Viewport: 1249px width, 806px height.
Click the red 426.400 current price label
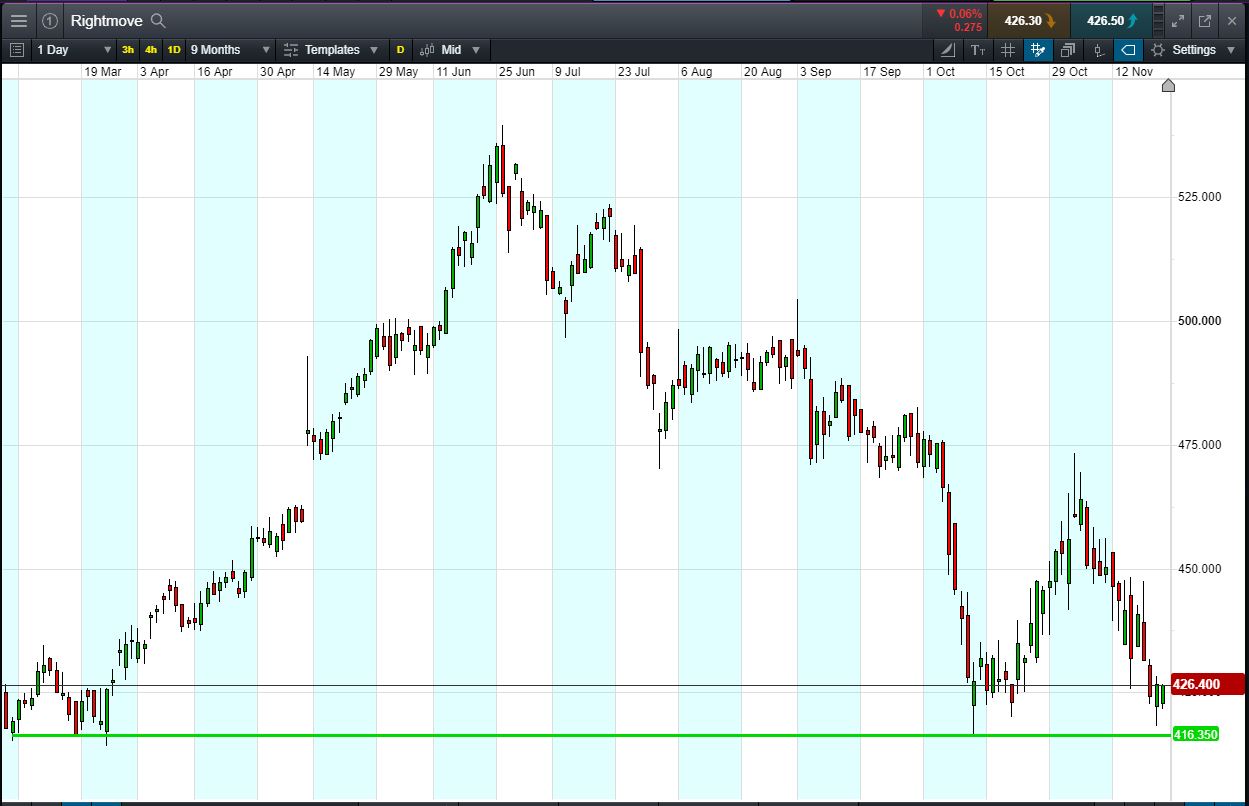1206,684
